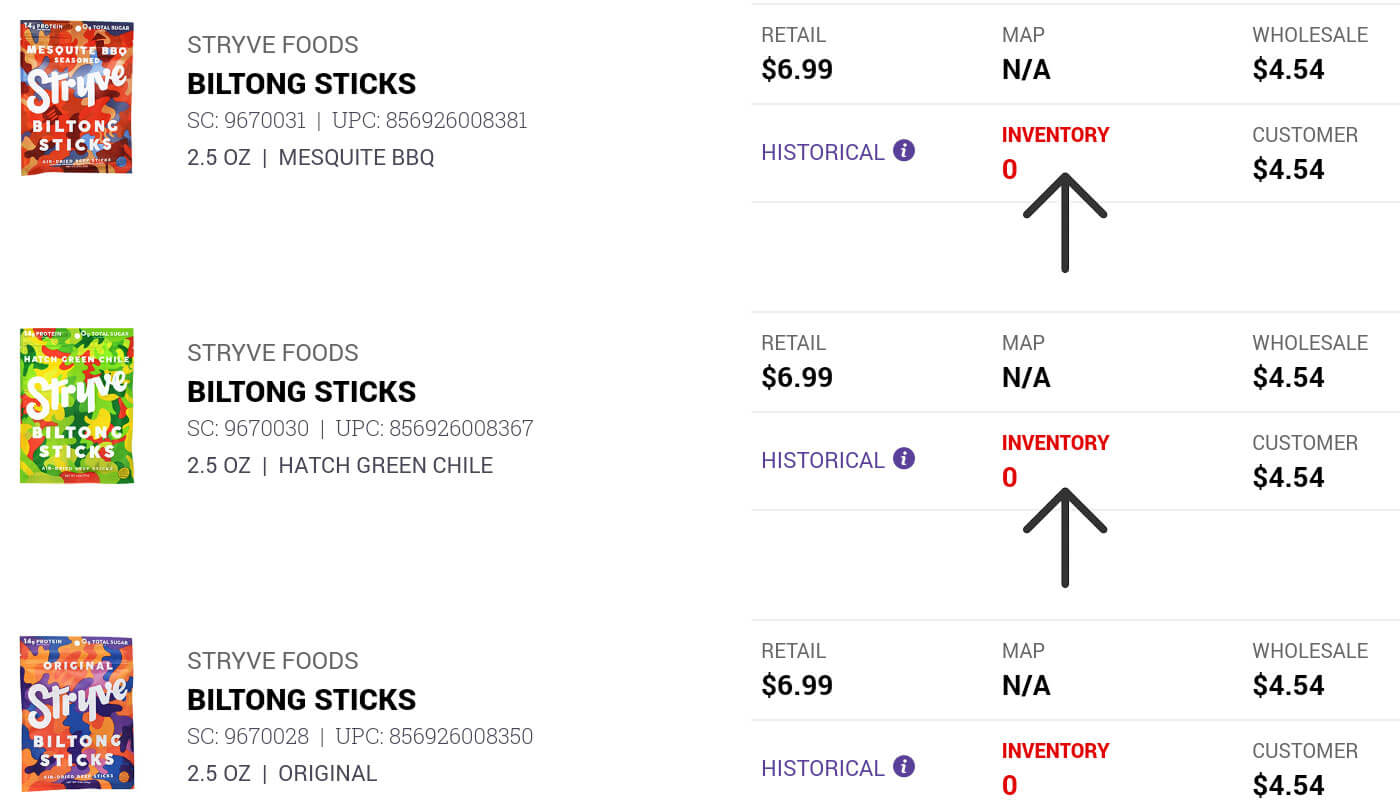Select the red INVENTORY label for Mesquite BBQ
The height and width of the screenshot is (810, 1400).
click(1055, 134)
